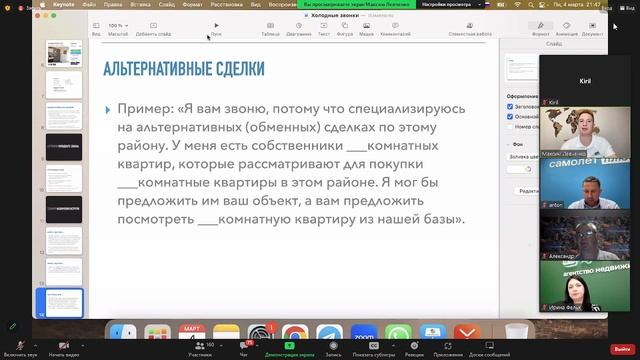Open the Вставка menu
Image resolution: width=640 pixels, height=360 pixels.
tap(140, 4)
